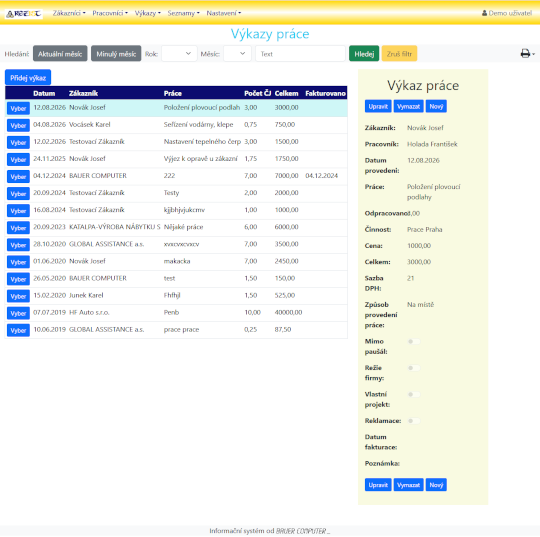Focus the Text search field
Screen dimensions: 540x537
[300, 54]
